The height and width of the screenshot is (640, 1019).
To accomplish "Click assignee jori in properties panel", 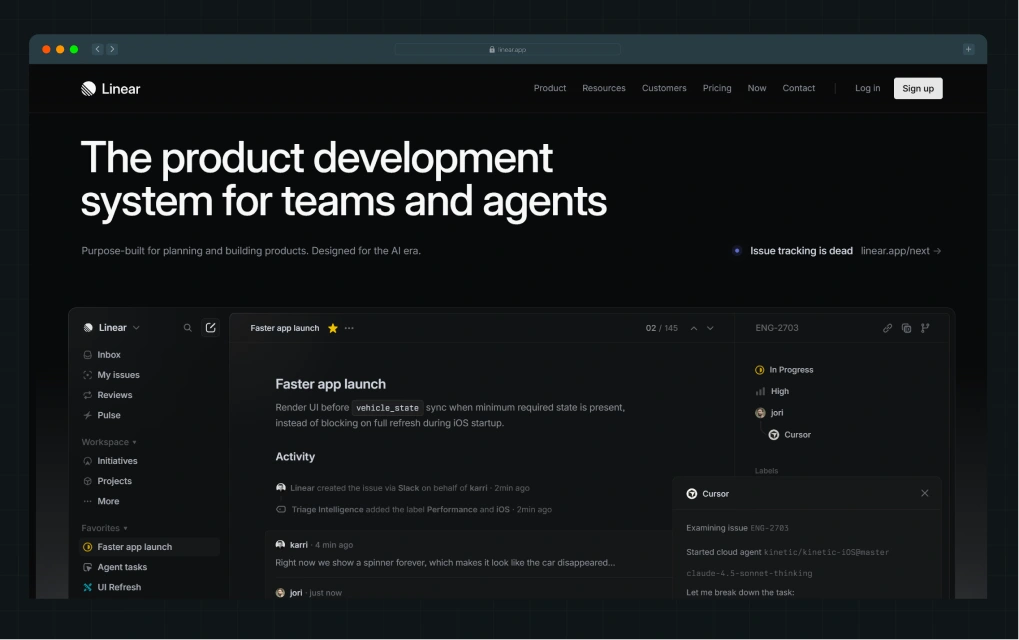I will click(x=769, y=413).
